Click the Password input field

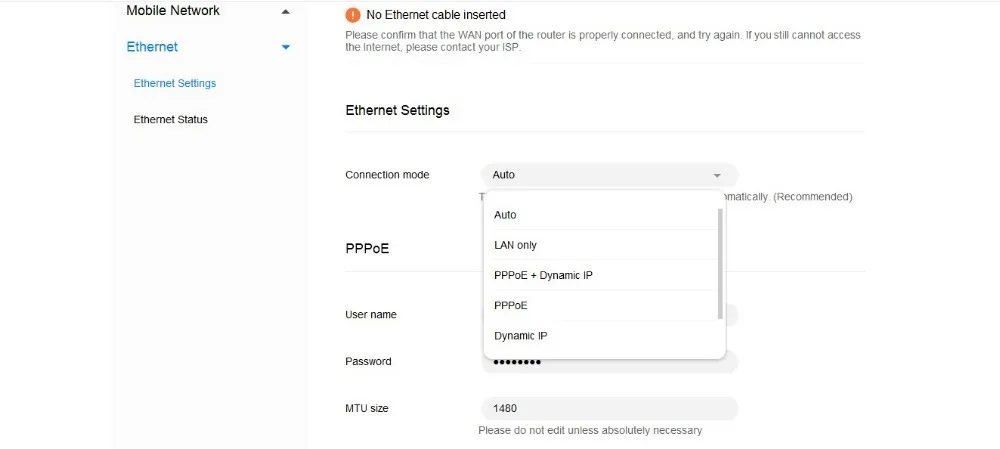640,362
